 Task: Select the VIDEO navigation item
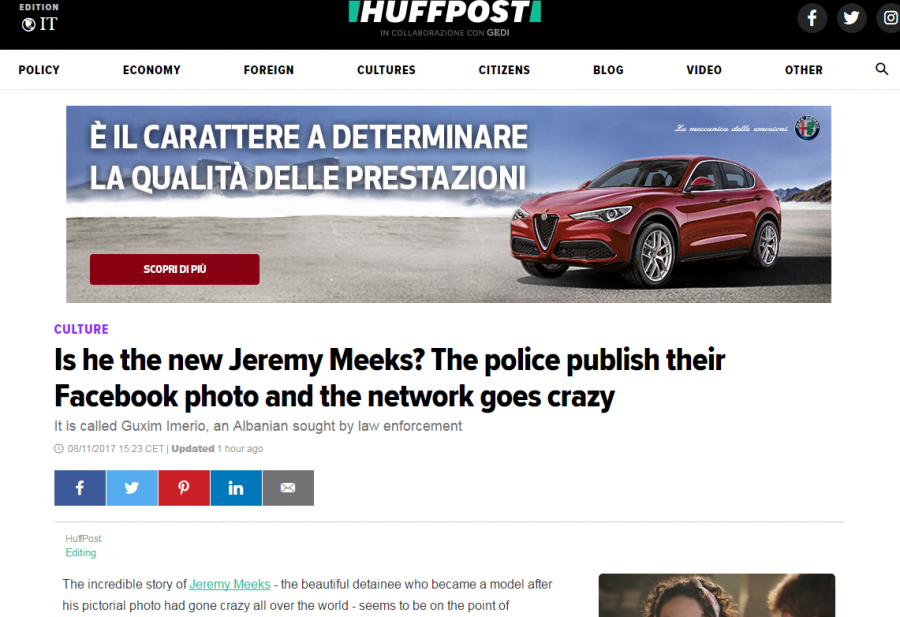pyautogui.click(x=704, y=70)
